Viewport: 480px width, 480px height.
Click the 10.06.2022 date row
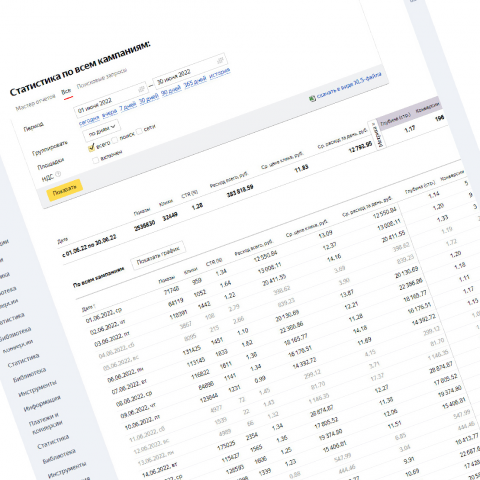point(142,423)
